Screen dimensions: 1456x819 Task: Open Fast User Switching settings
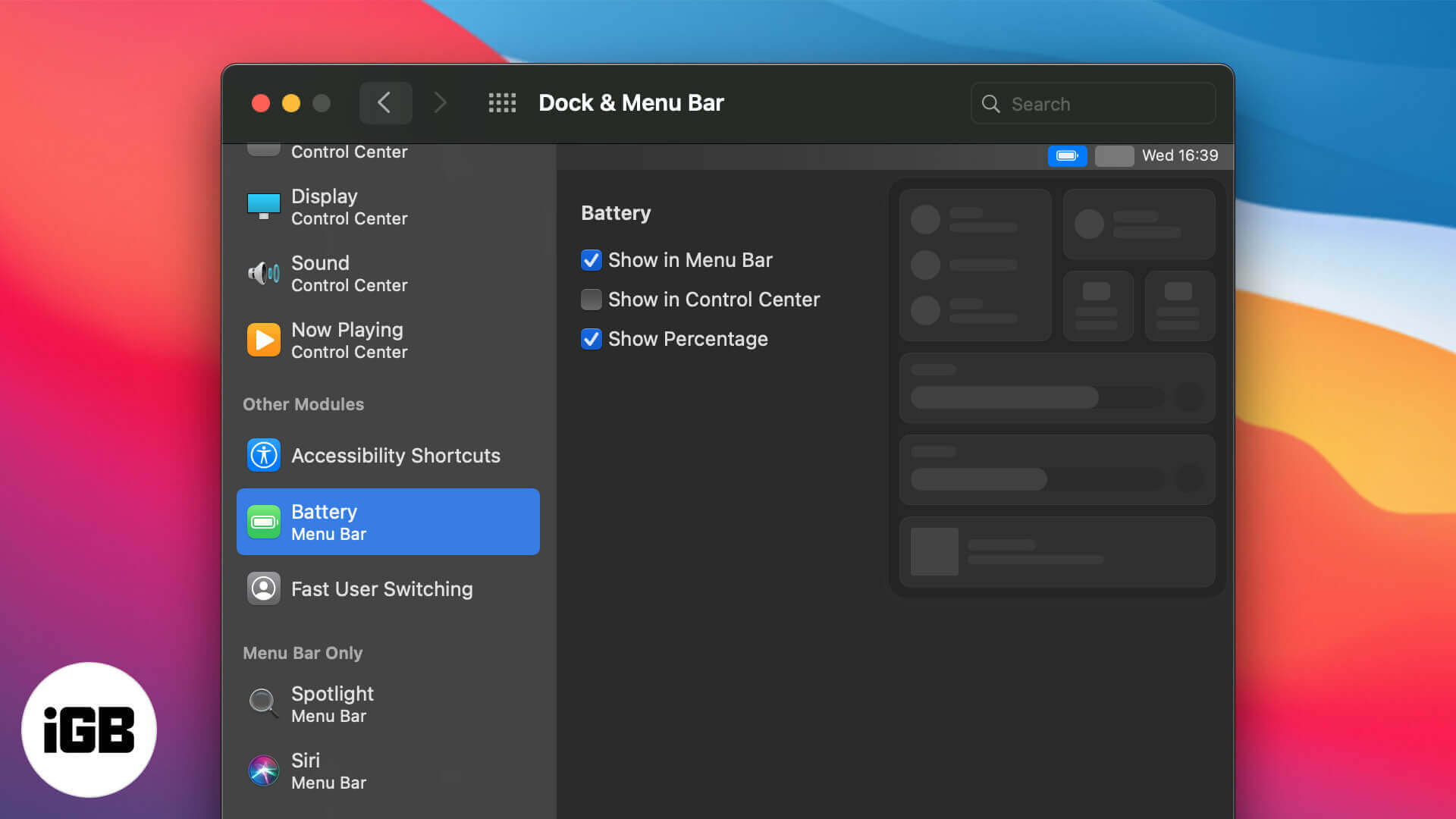click(388, 588)
